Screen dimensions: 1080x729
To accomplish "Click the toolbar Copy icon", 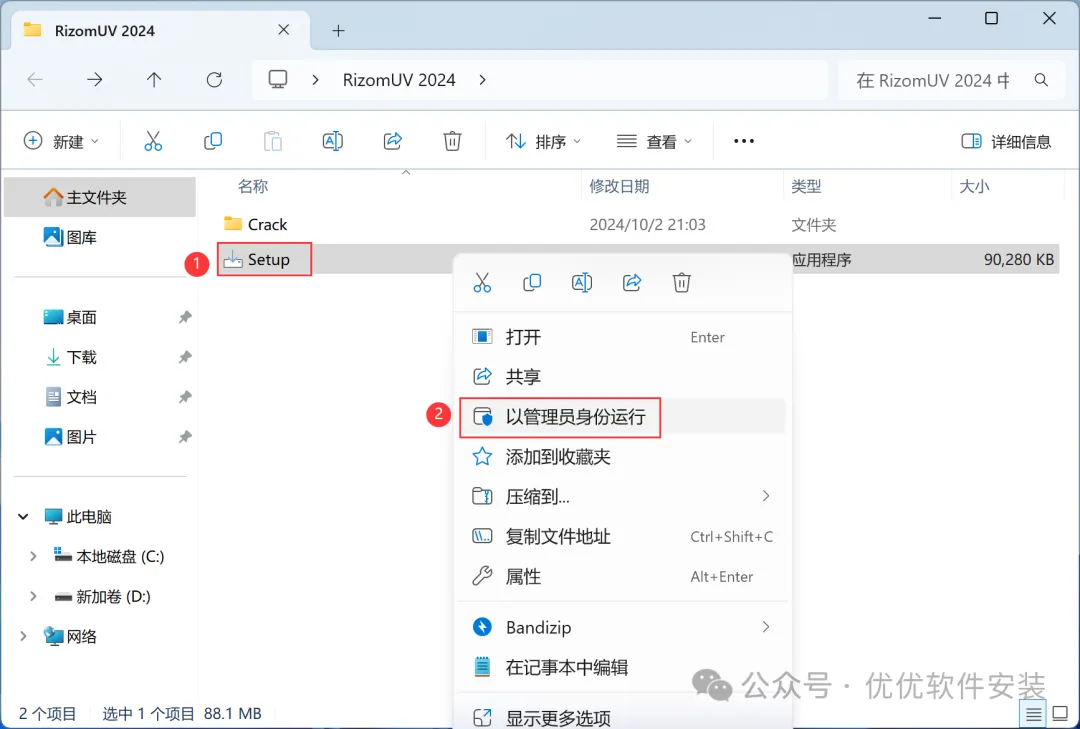I will (x=213, y=141).
